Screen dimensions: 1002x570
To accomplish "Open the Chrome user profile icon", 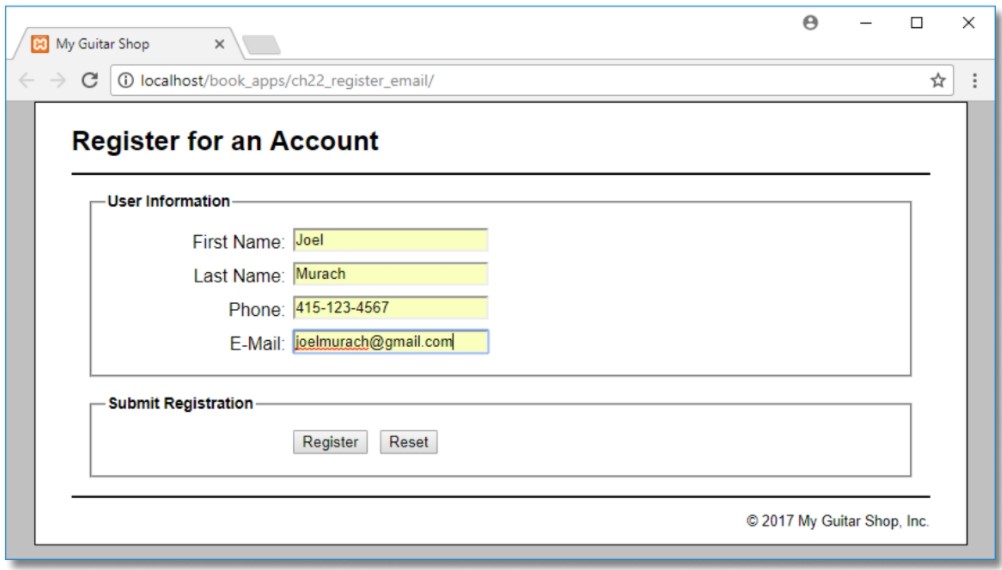I will tap(810, 23).
